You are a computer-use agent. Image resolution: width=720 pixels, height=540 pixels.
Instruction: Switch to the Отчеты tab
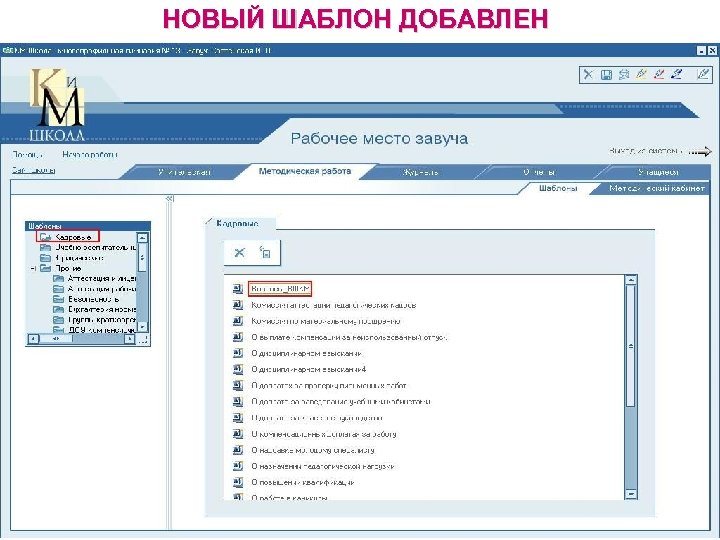tap(539, 172)
